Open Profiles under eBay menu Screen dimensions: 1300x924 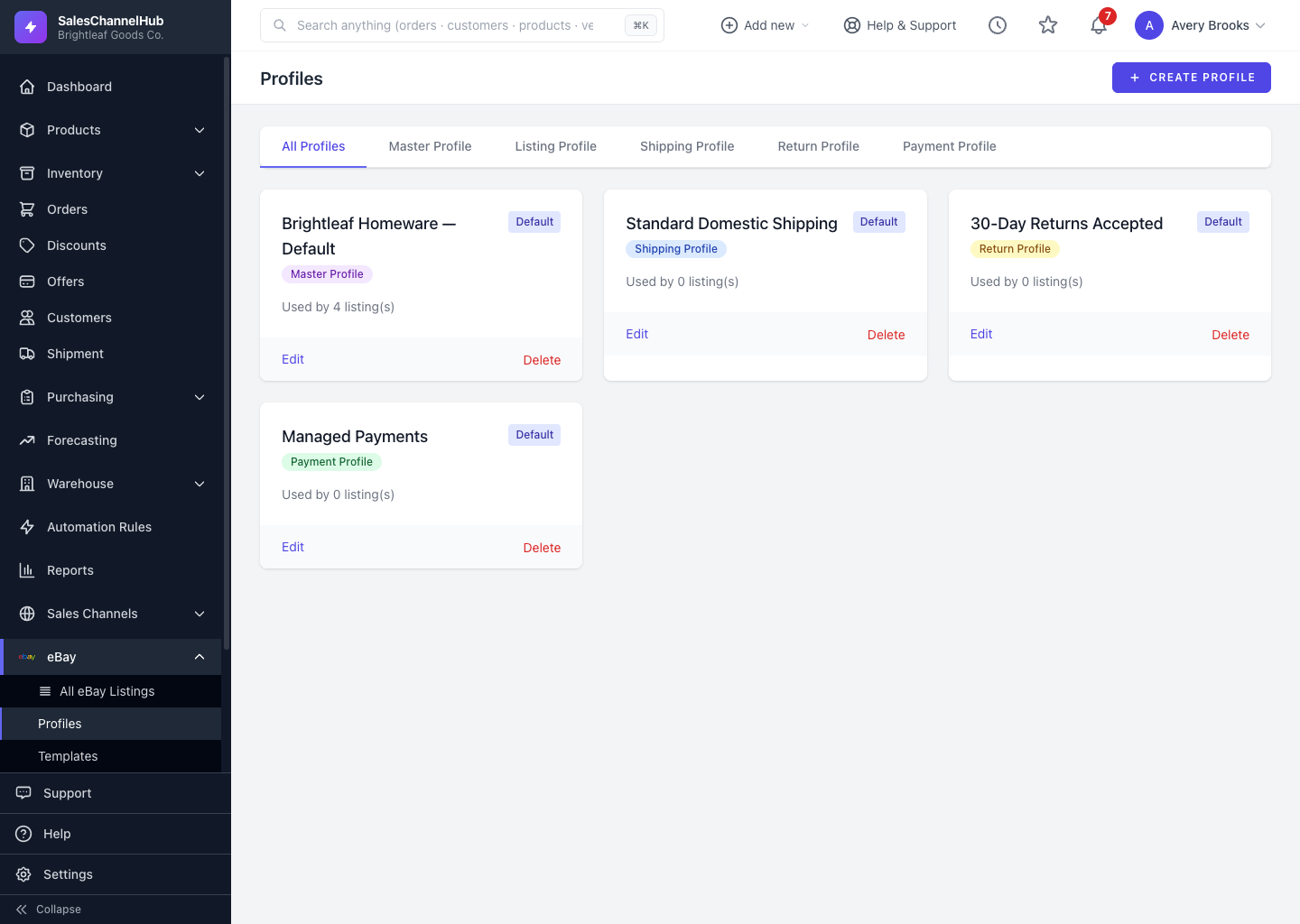point(110,724)
